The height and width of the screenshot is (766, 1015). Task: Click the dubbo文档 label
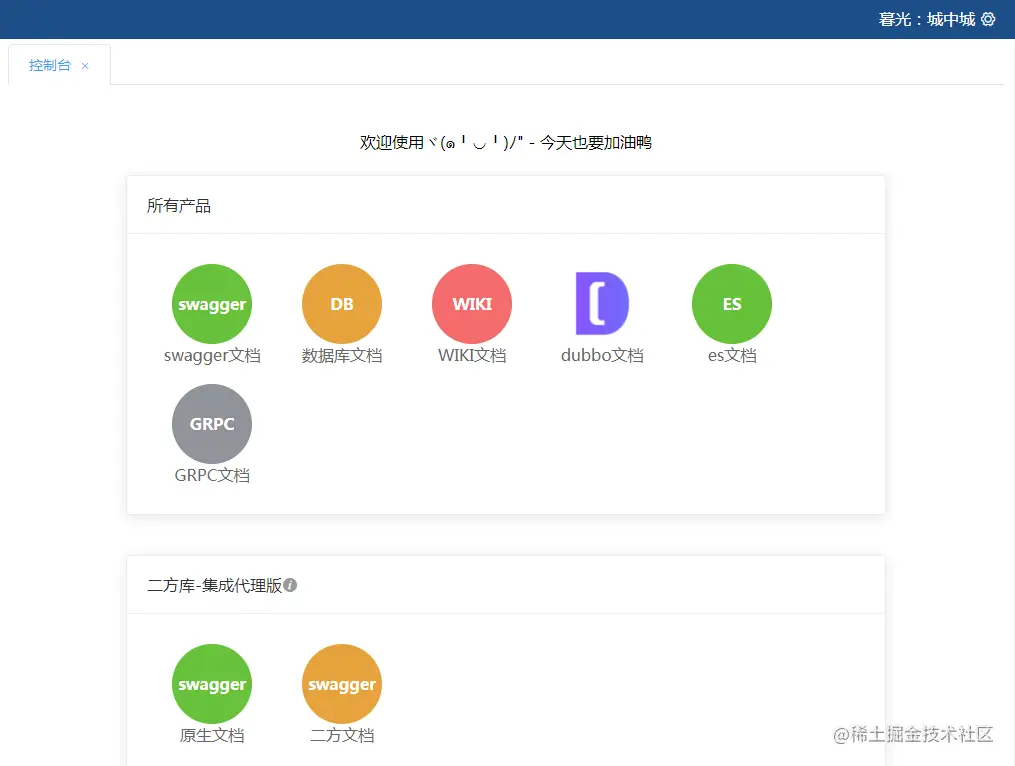pyautogui.click(x=602, y=355)
